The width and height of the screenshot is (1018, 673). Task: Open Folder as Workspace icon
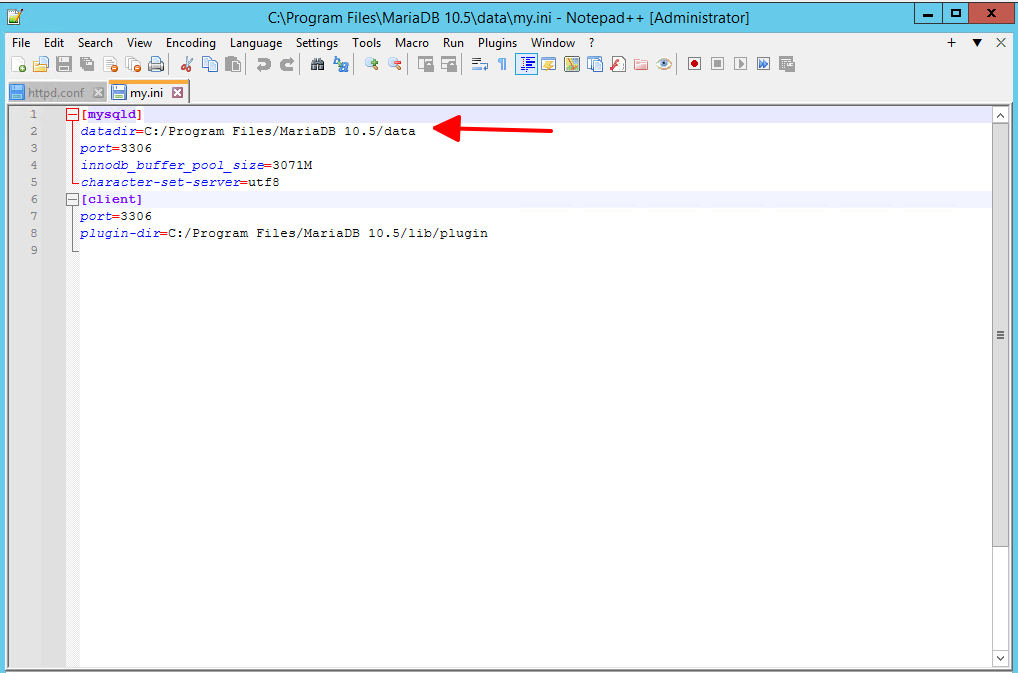[x=641, y=64]
